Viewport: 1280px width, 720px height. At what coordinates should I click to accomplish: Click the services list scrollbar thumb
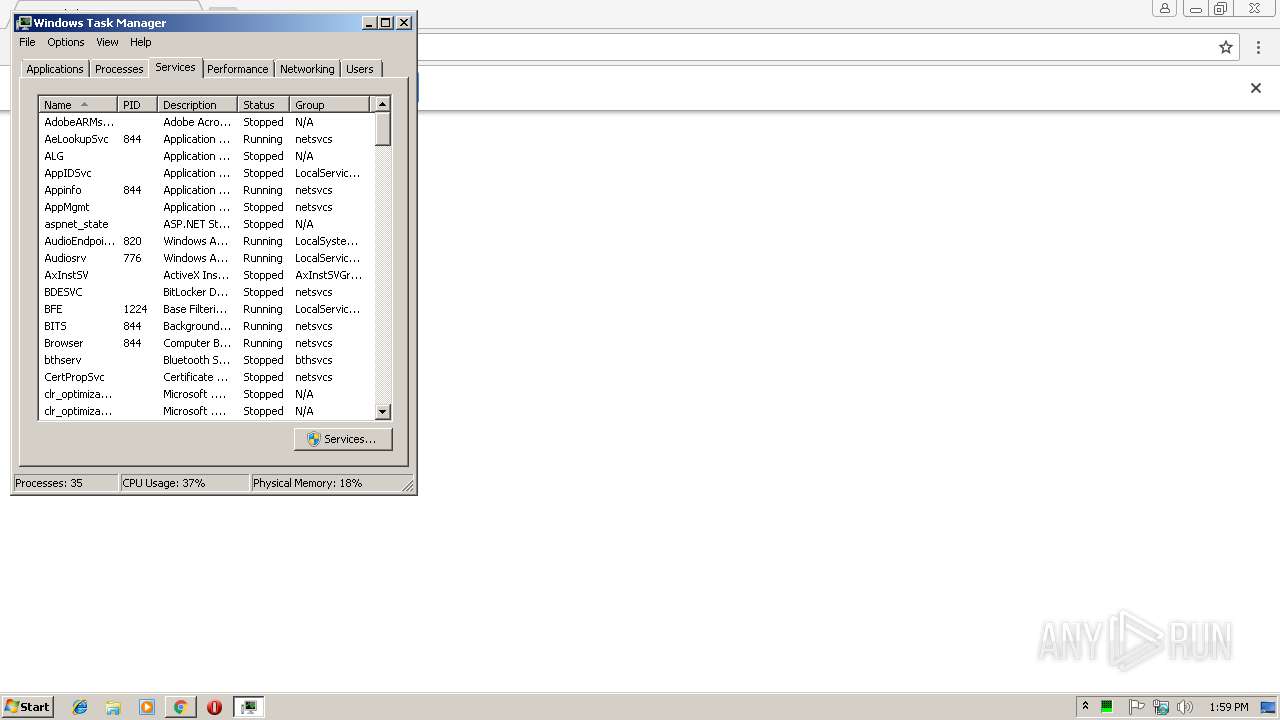click(x=382, y=129)
